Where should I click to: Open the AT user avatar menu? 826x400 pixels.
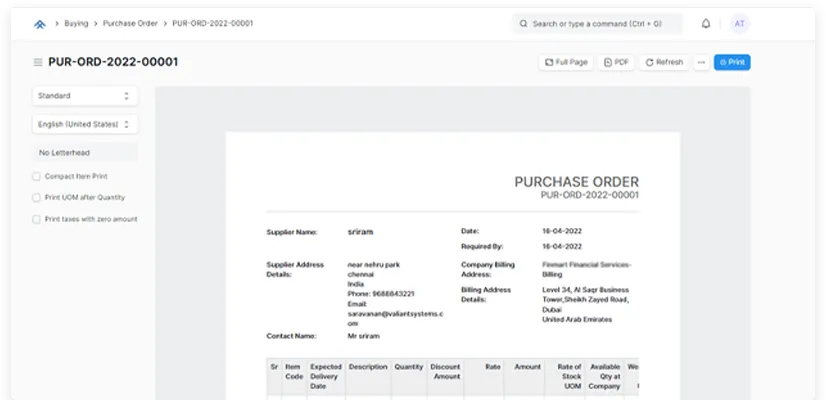point(739,23)
